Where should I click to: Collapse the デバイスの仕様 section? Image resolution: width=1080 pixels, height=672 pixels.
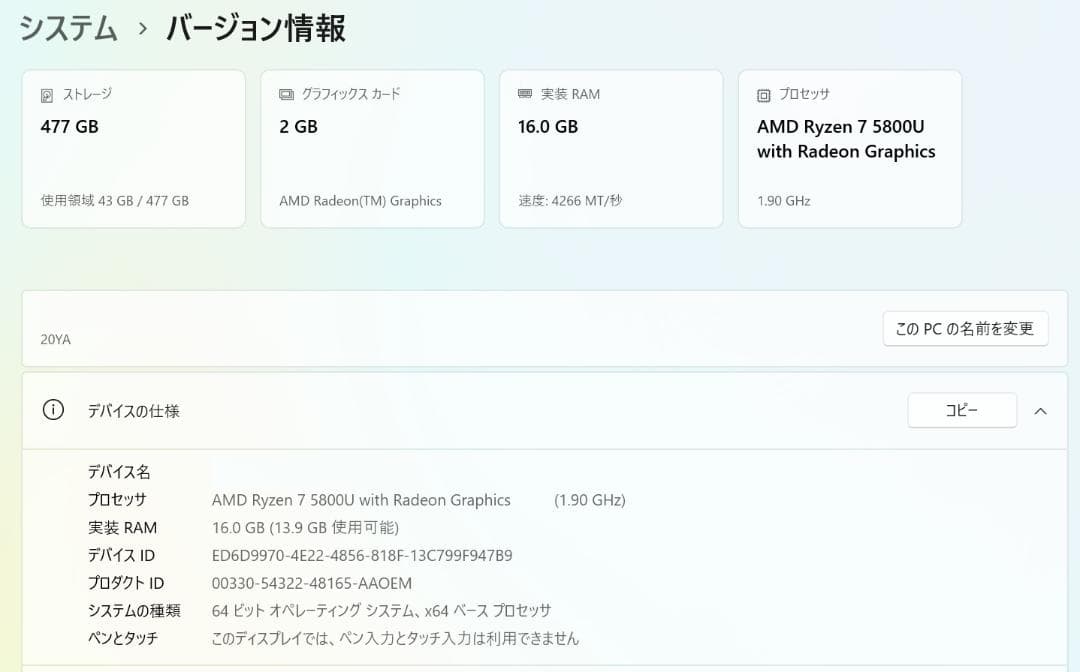pyautogui.click(x=1040, y=410)
